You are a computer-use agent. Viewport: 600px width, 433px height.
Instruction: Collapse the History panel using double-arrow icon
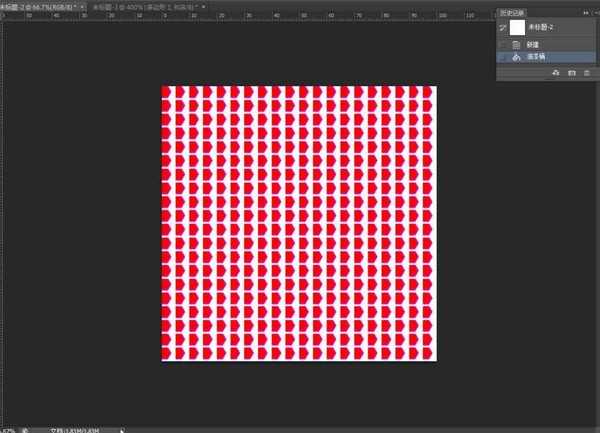586,12
